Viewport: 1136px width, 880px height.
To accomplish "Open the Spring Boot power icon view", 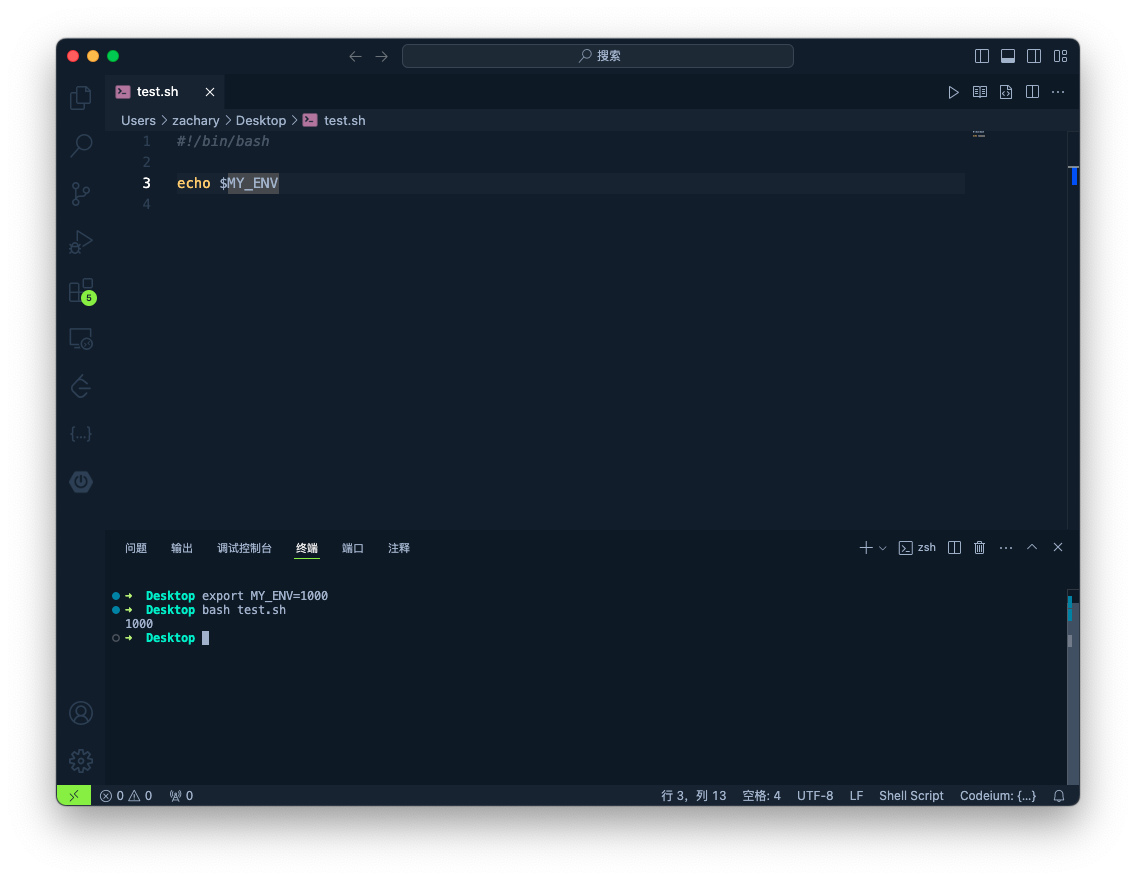I will point(80,482).
